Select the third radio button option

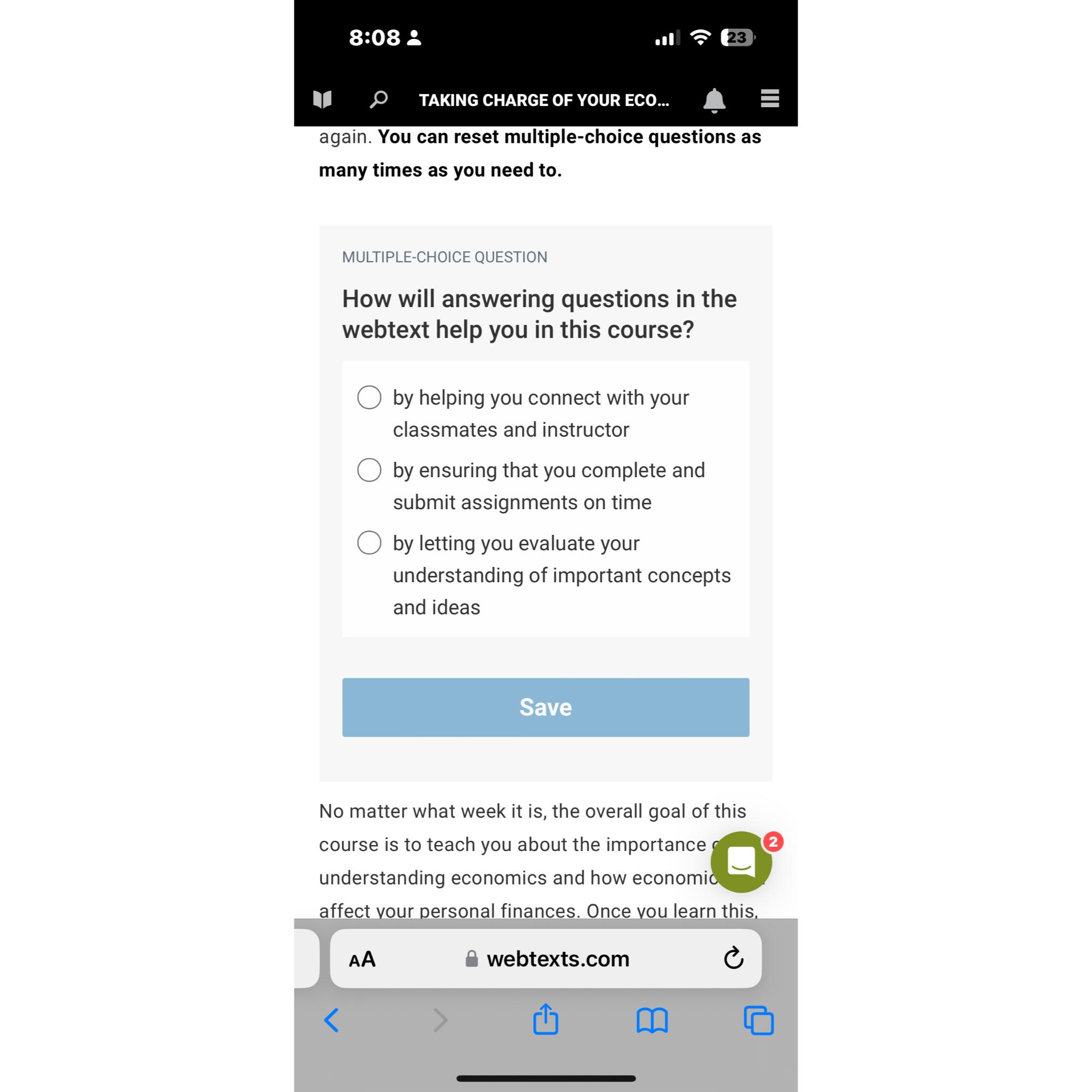(368, 542)
